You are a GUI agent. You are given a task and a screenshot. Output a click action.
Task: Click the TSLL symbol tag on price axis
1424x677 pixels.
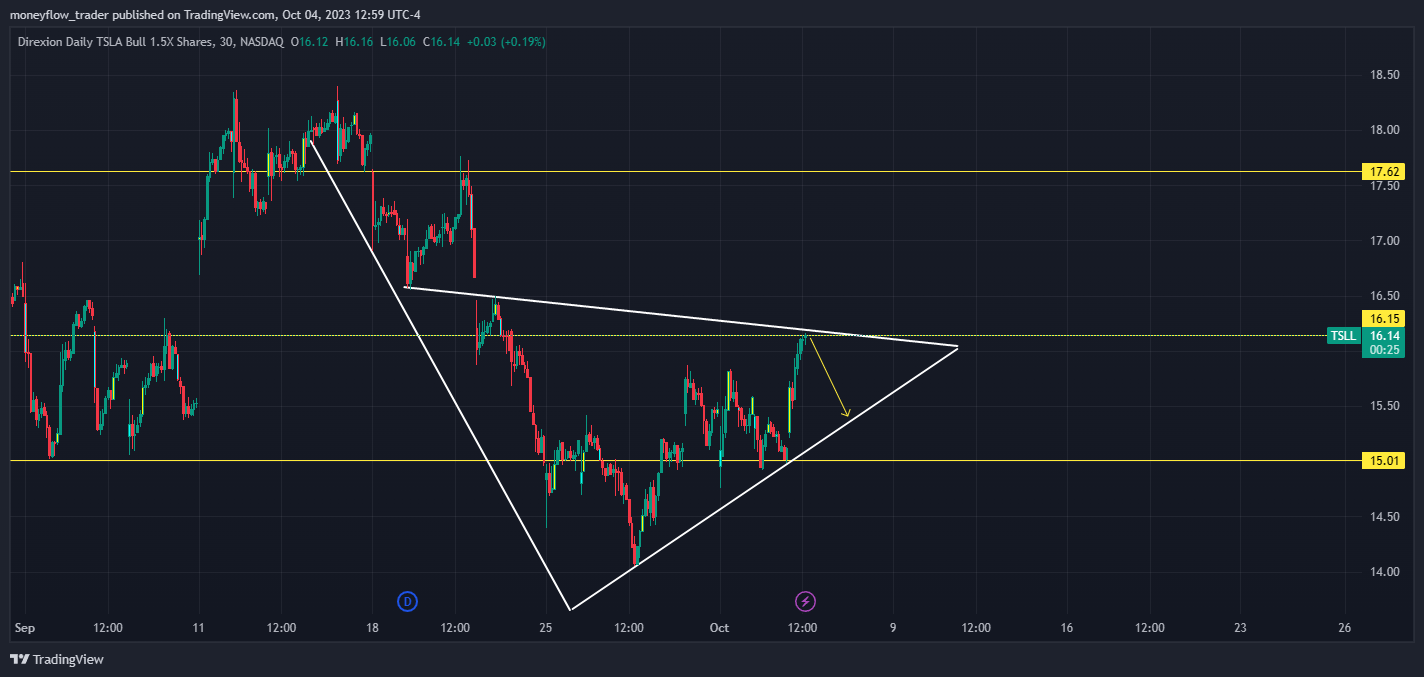pyautogui.click(x=1342, y=336)
